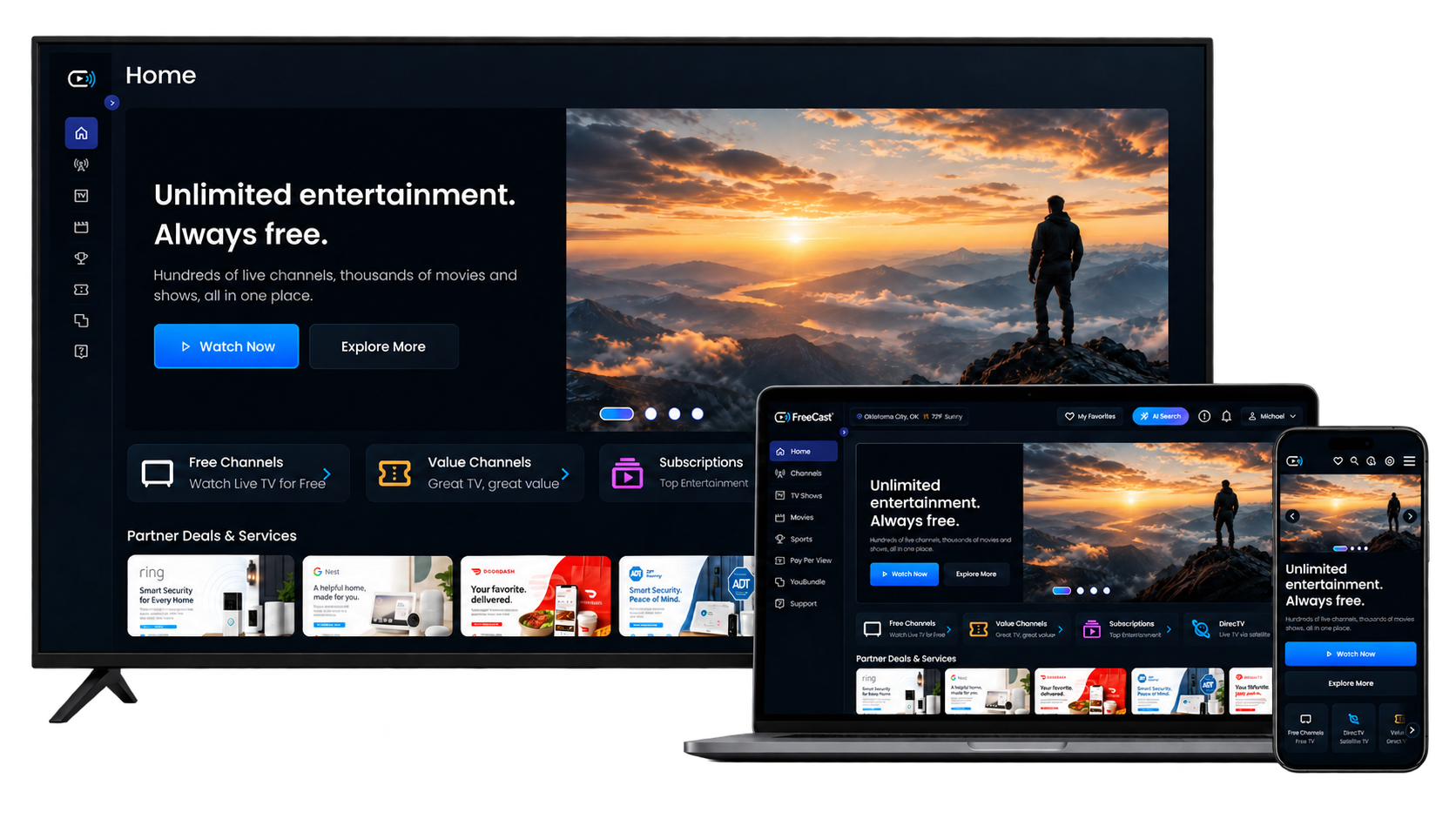This screenshot has width=1456, height=819.
Task: Open the Pay Per View ticket icon on the TV
Action: click(81, 290)
